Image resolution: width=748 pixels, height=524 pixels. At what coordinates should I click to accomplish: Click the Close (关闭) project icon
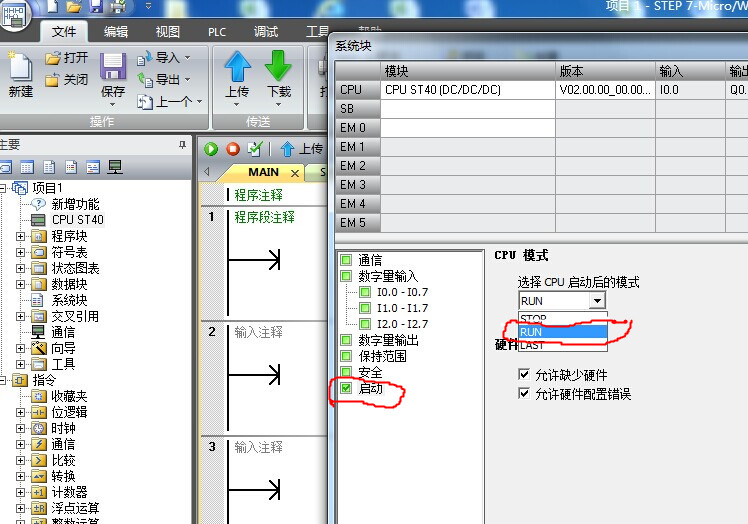(x=52, y=80)
